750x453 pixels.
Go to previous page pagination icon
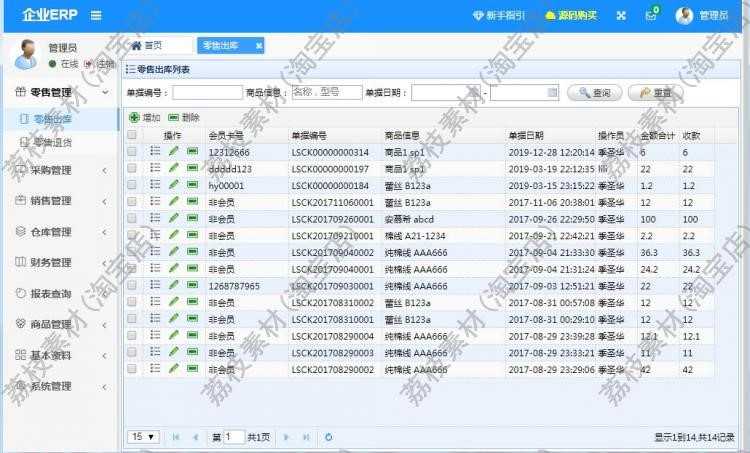[x=196, y=437]
